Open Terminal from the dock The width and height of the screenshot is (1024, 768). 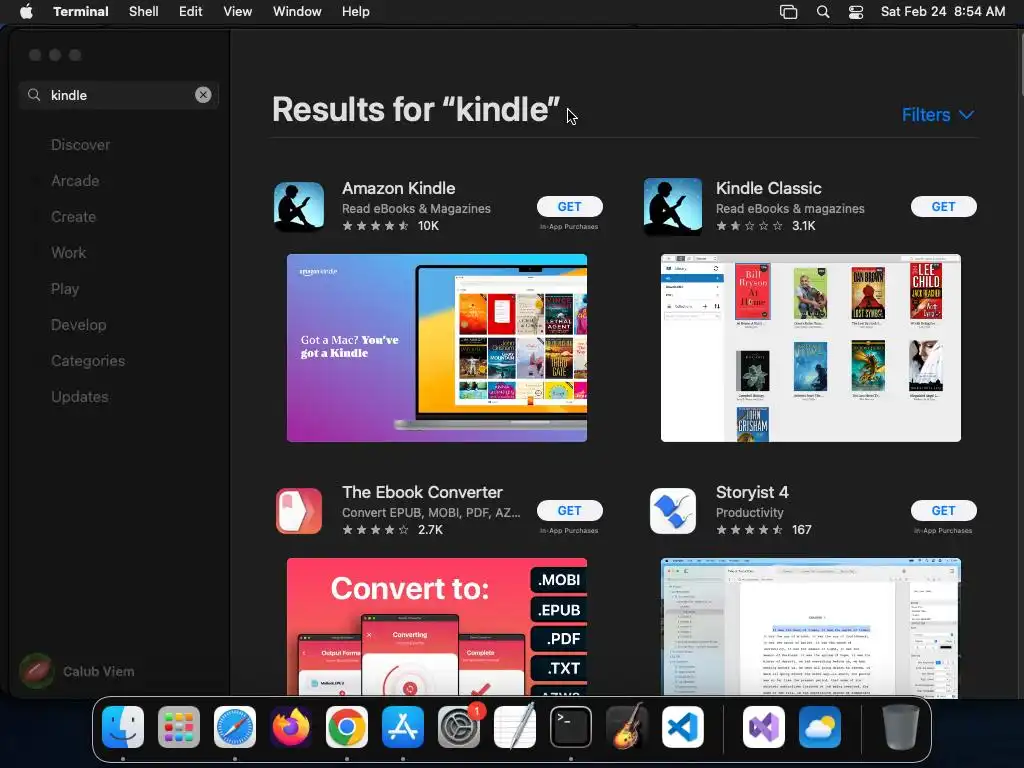[571, 727]
